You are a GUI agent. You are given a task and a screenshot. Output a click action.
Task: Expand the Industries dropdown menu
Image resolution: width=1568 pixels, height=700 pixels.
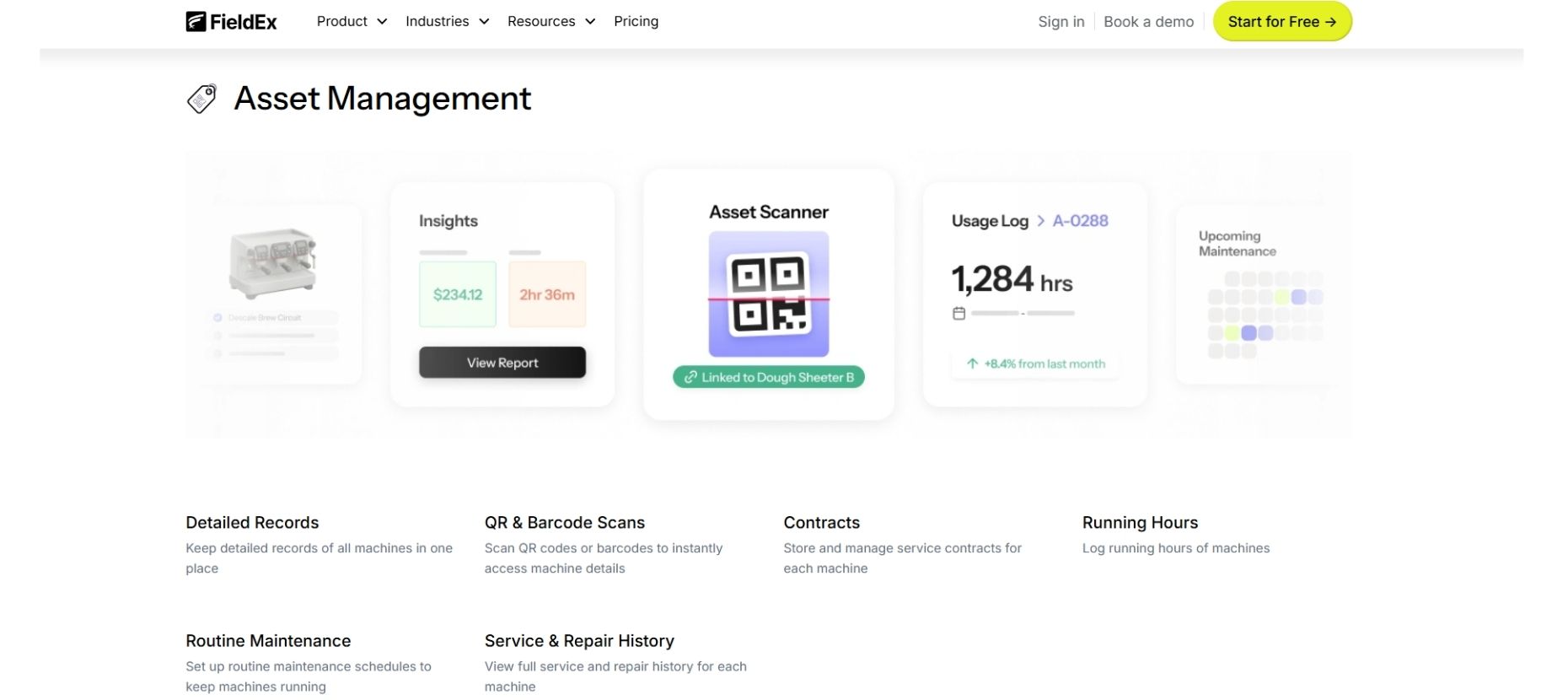click(x=447, y=21)
